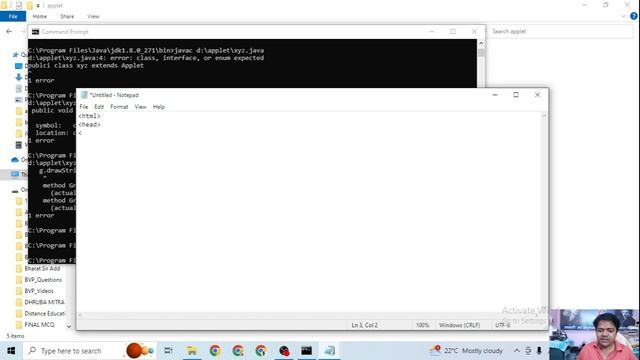
Task: Open the Share ribbon tab in File Explorer
Action: tap(67, 16)
